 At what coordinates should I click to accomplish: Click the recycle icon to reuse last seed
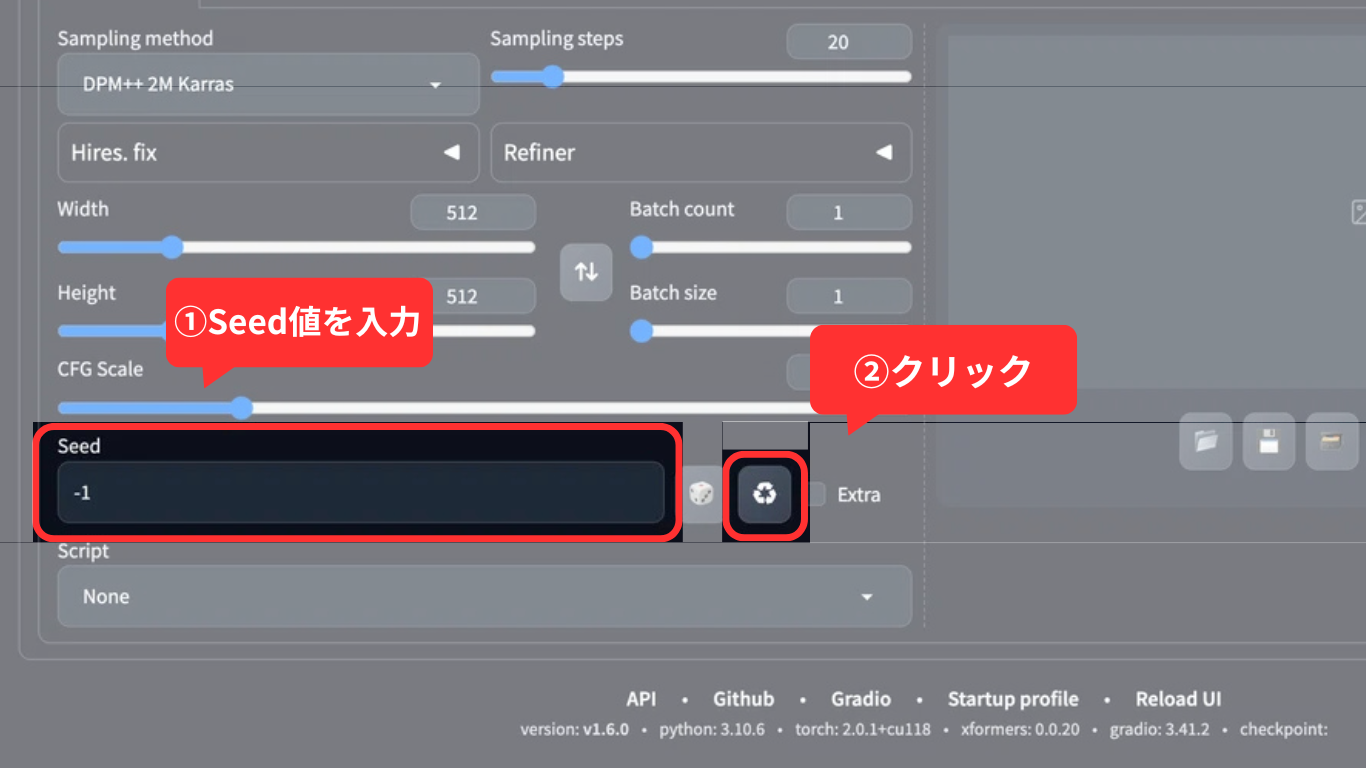[763, 494]
